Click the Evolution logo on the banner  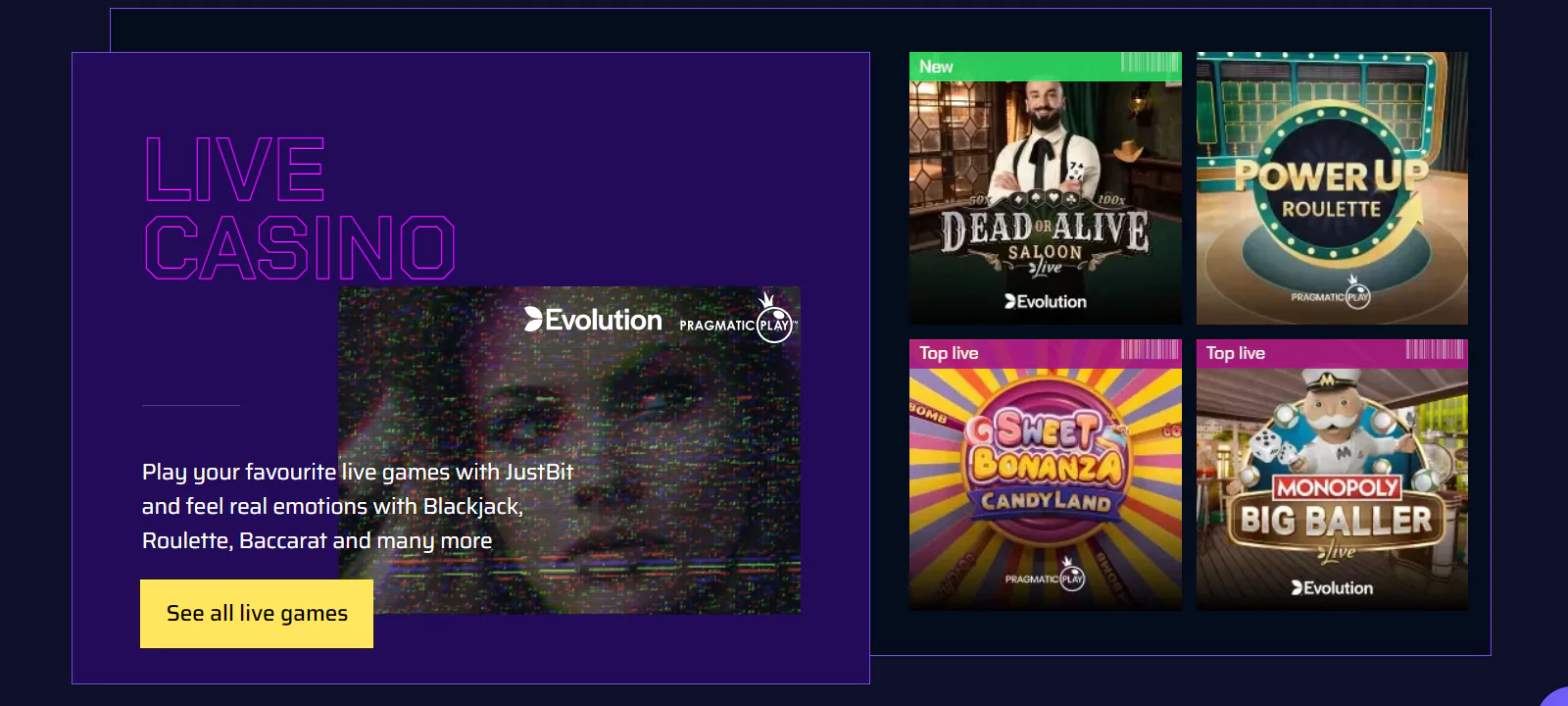[593, 320]
